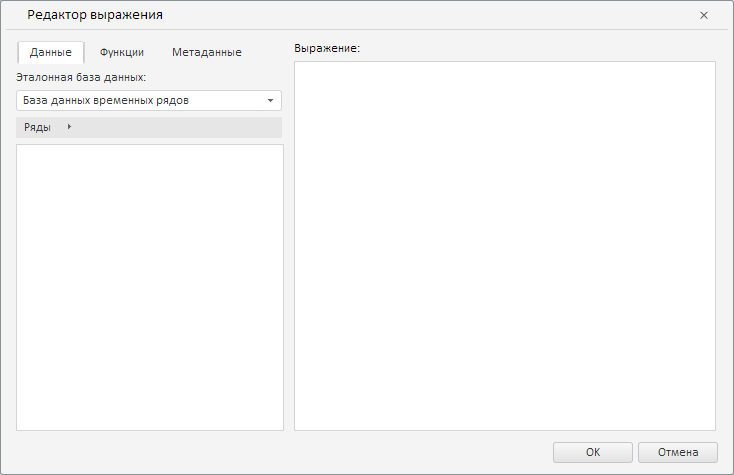Image resolution: width=734 pixels, height=475 pixels.
Task: Close the expression editor dialog
Action: (x=704, y=16)
